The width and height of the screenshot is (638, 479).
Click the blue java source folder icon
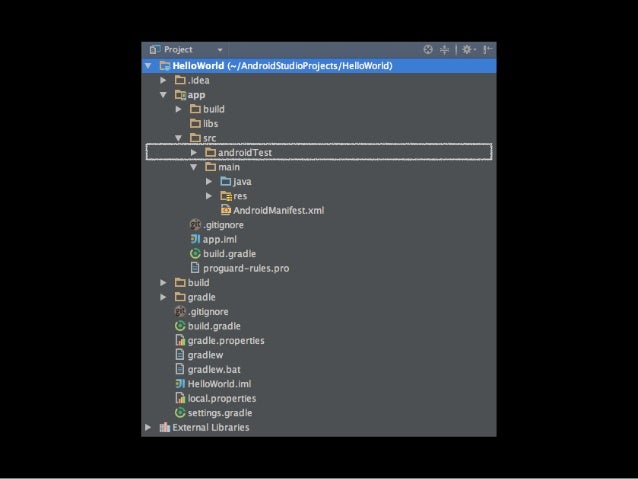click(226, 181)
